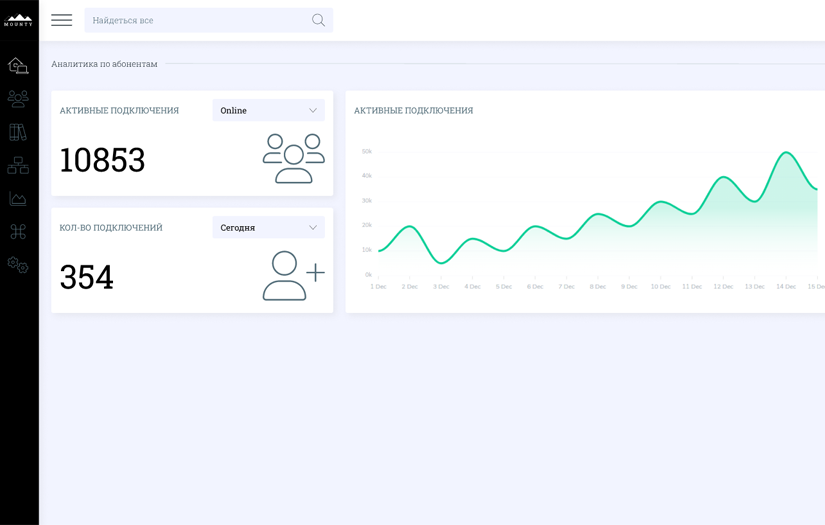Click the users group icon in the active connections card
This screenshot has height=525, width=825.
[294, 158]
